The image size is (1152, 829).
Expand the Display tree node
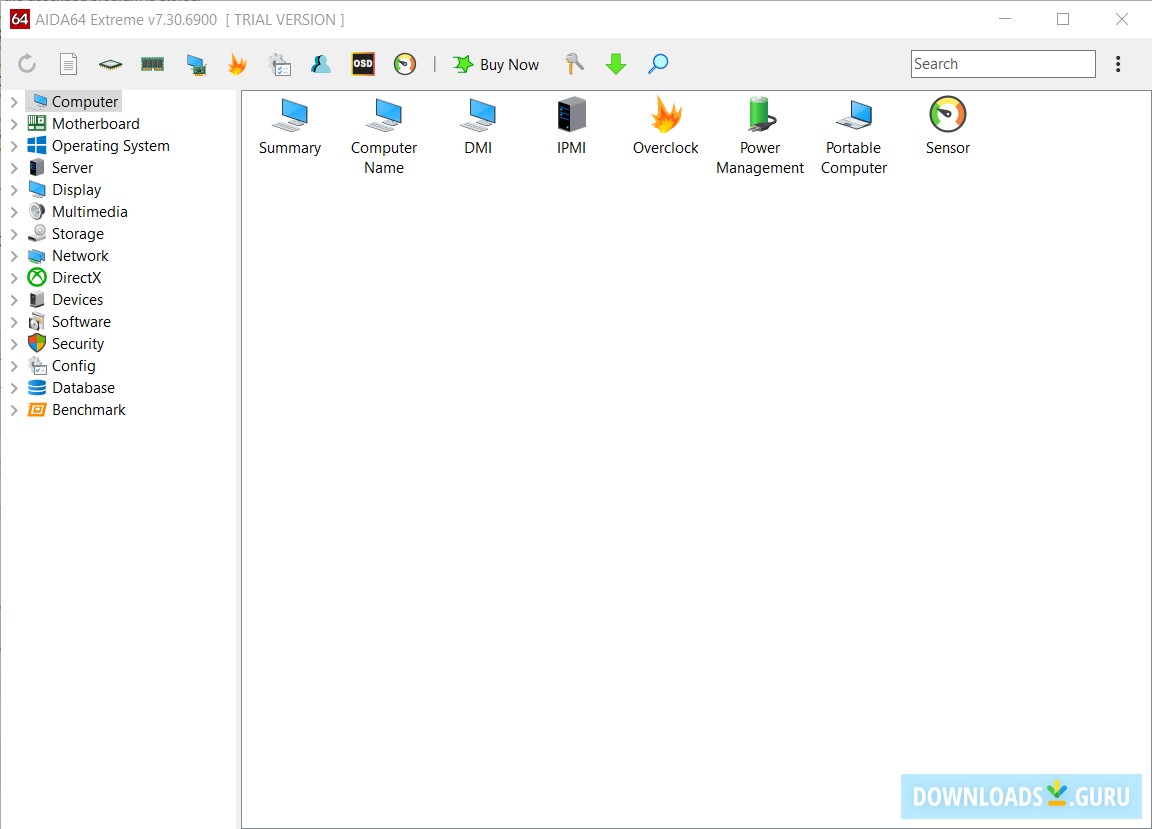[x=14, y=190]
